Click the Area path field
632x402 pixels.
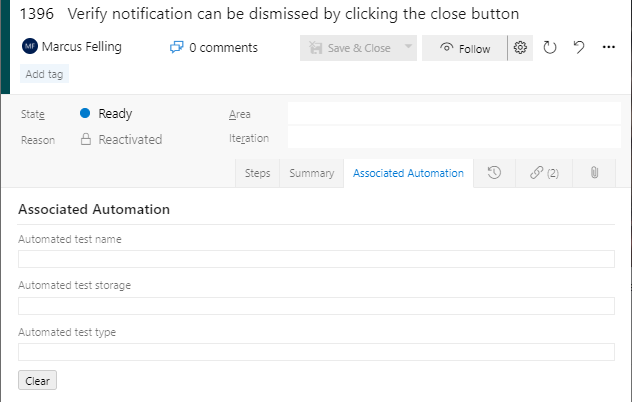(x=454, y=114)
